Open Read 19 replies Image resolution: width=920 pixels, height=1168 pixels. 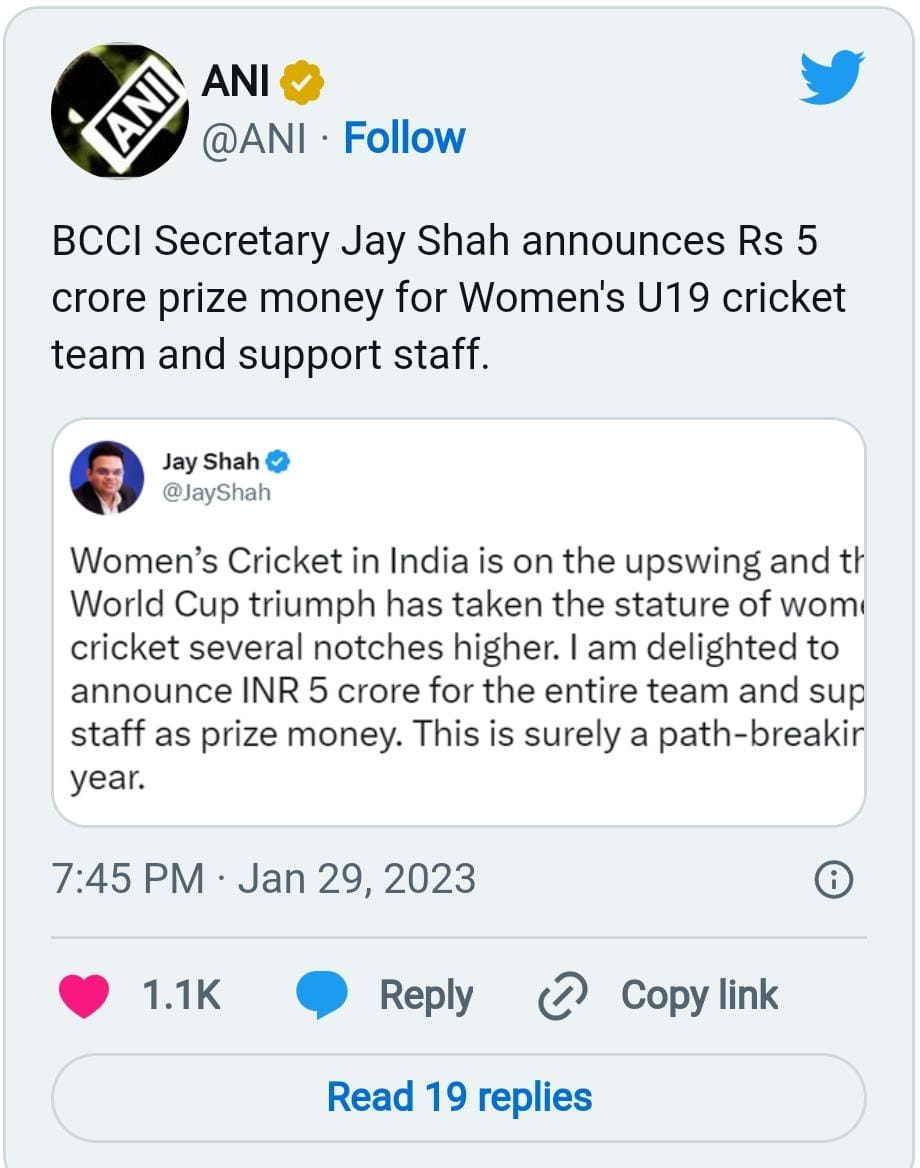pos(459,1097)
